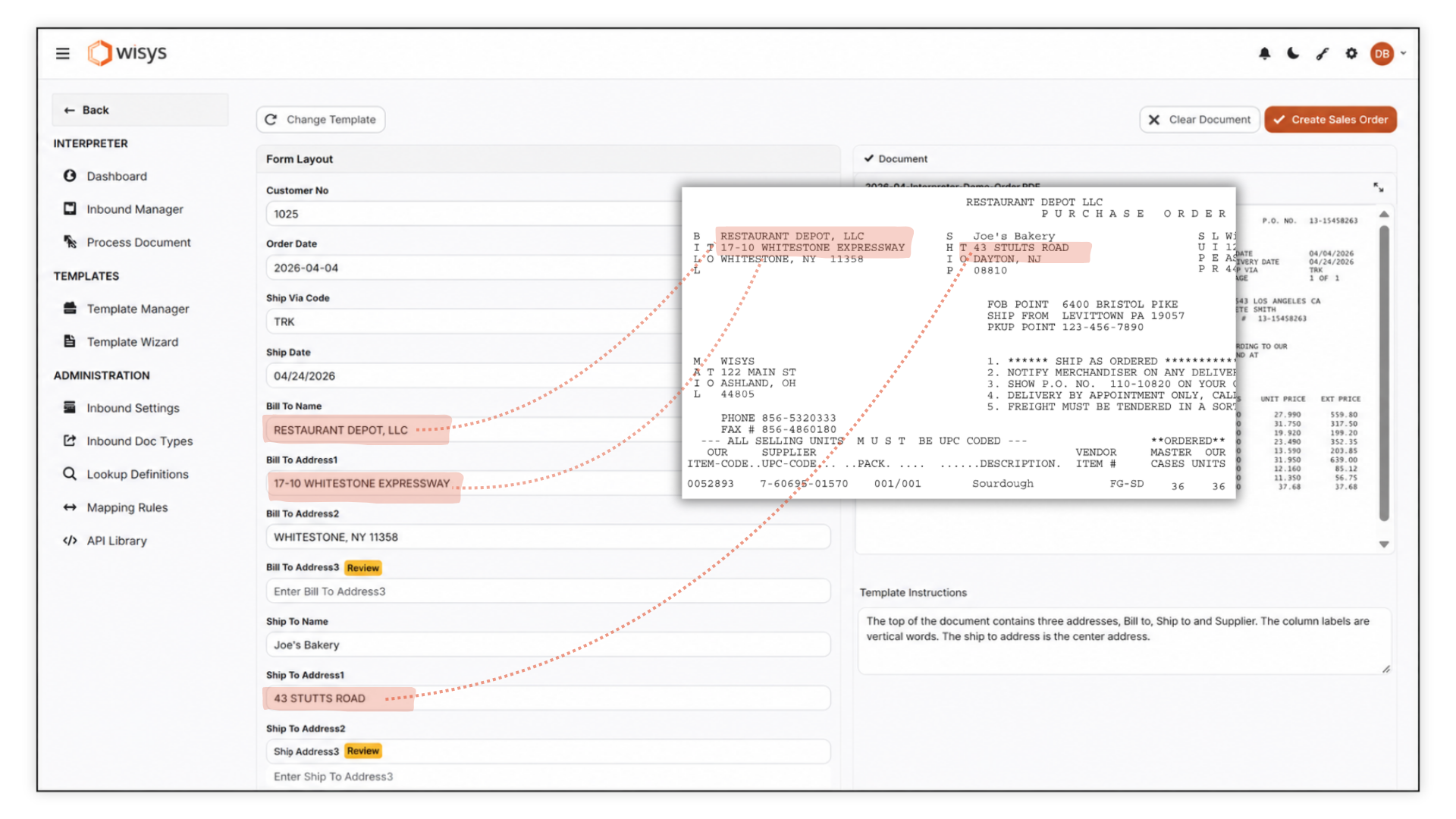Click the Process Document cursor icon
1456x819 pixels.
pyautogui.click(x=70, y=242)
